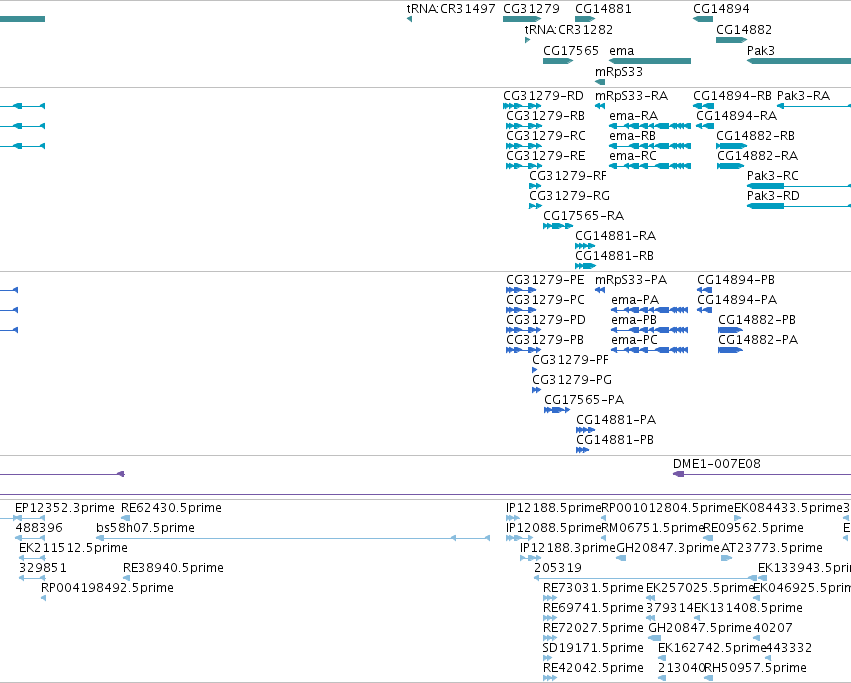Select the Pak3 gene label
851x683 pixels.
tap(760, 50)
